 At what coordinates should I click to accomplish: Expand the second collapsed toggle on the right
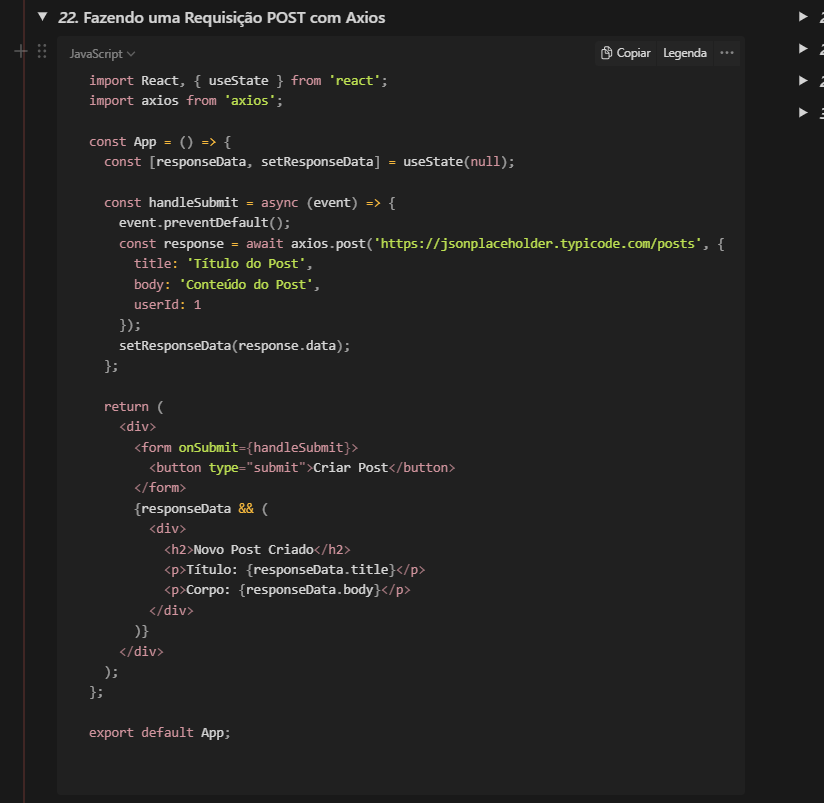pos(804,46)
